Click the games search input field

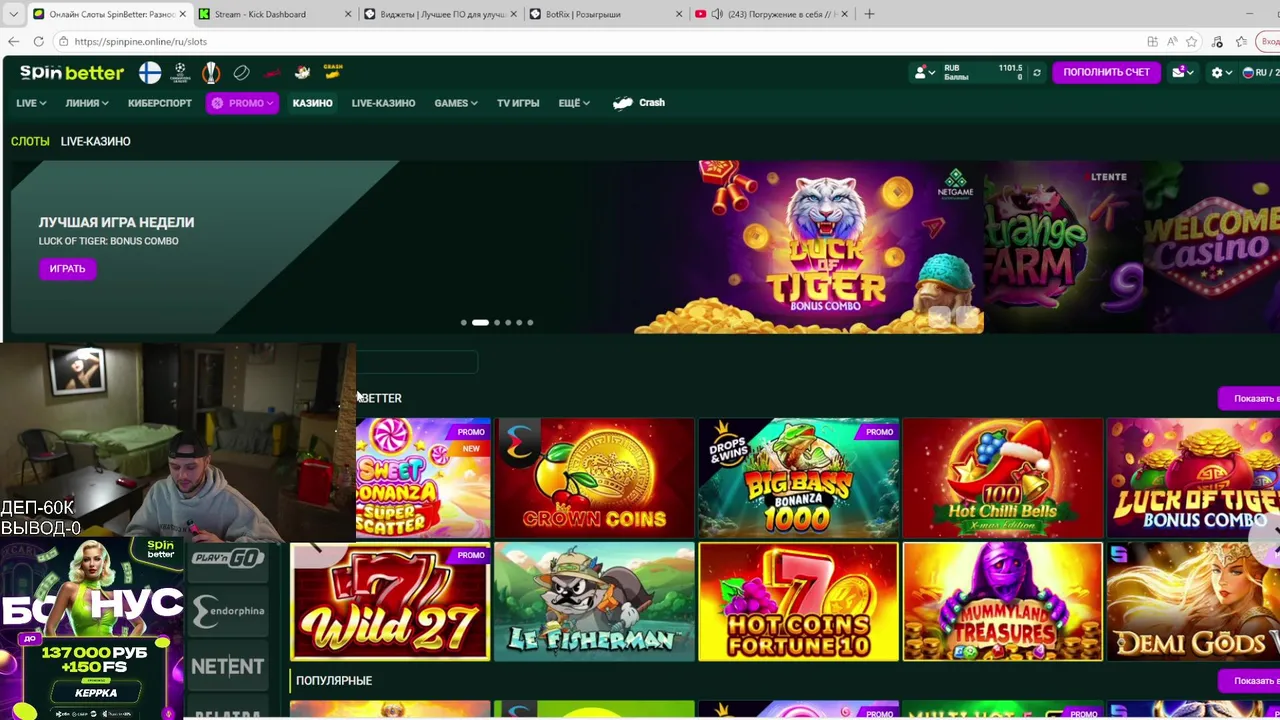coord(417,362)
